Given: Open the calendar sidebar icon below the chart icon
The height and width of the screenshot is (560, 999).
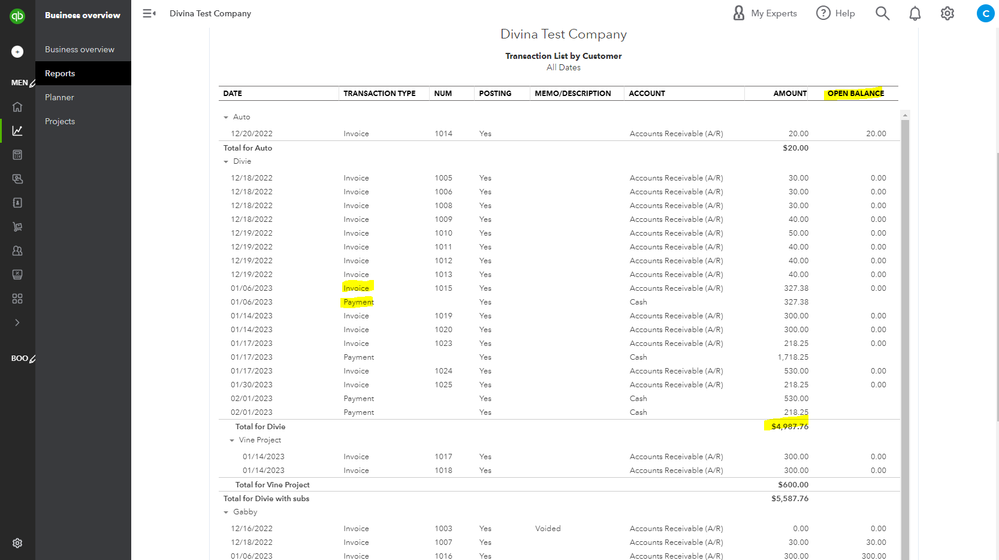Looking at the screenshot, I should pos(17,155).
